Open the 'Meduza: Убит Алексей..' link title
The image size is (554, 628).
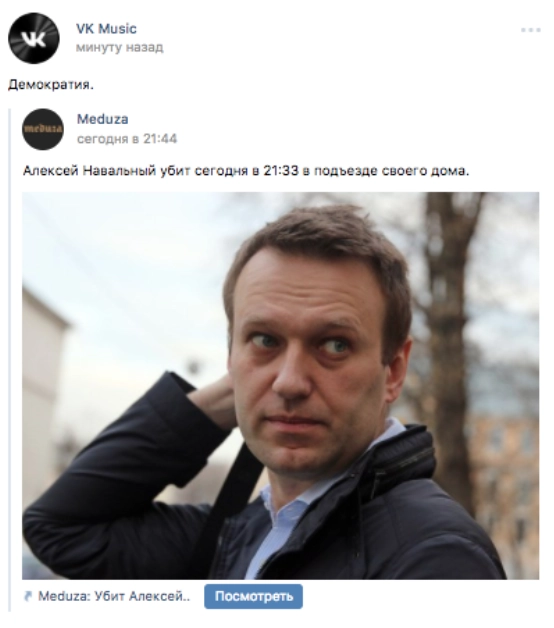[x=114, y=596]
